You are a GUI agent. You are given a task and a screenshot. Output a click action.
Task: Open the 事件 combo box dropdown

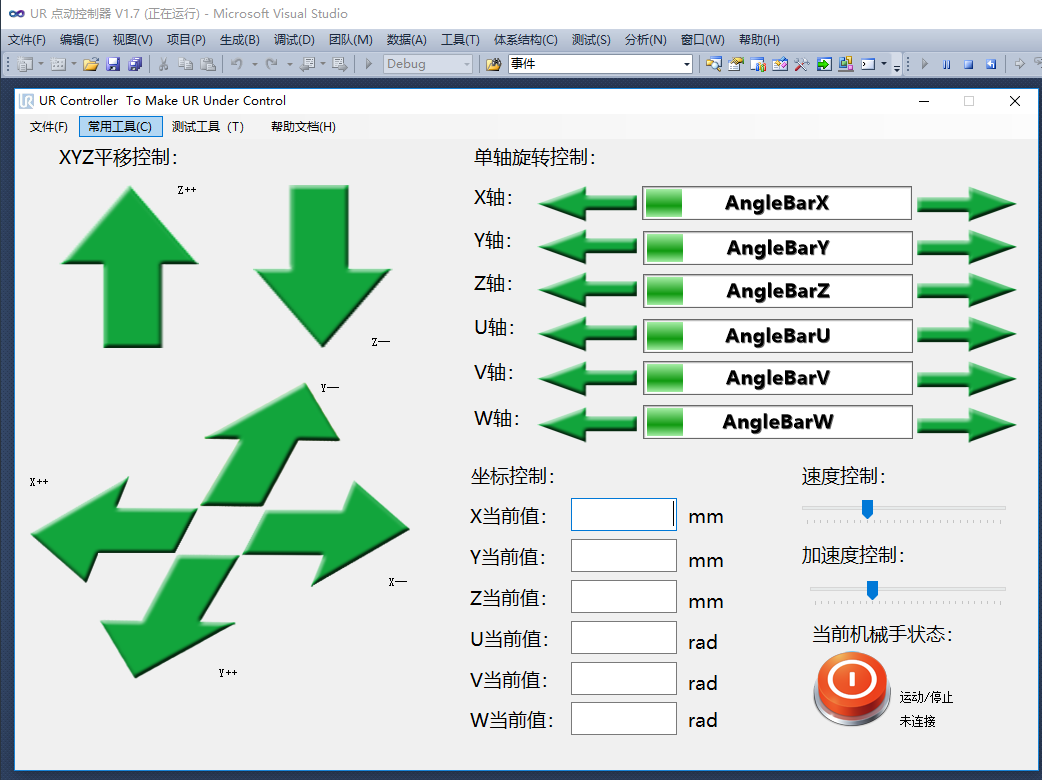pyautogui.click(x=688, y=63)
